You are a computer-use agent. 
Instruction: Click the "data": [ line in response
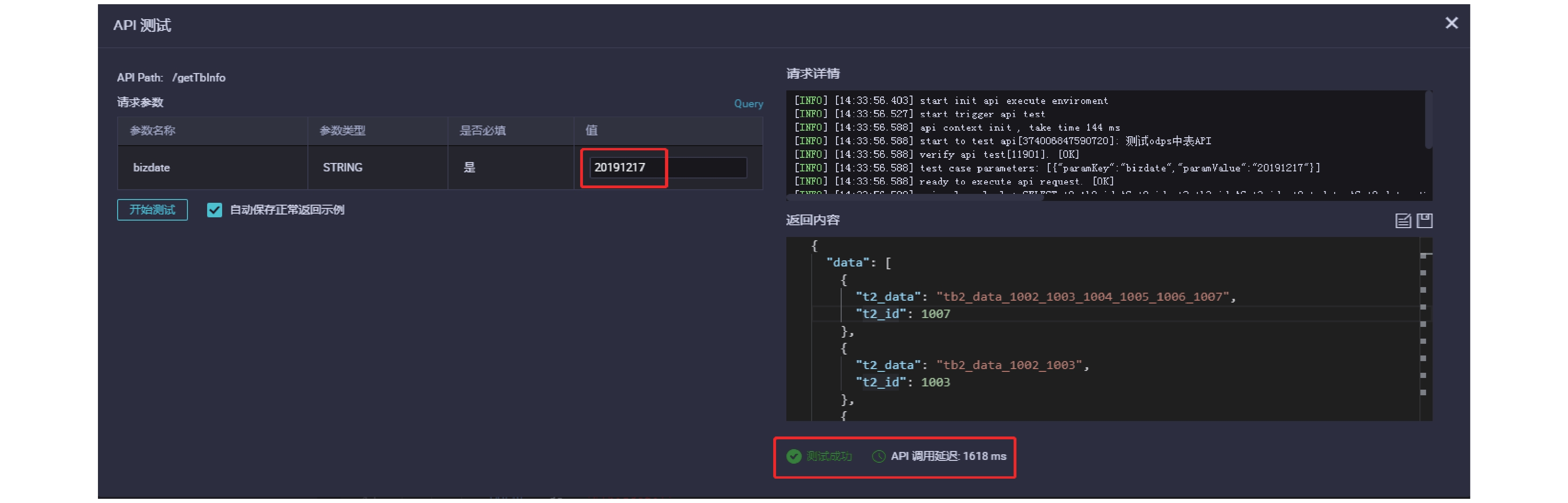tap(858, 263)
